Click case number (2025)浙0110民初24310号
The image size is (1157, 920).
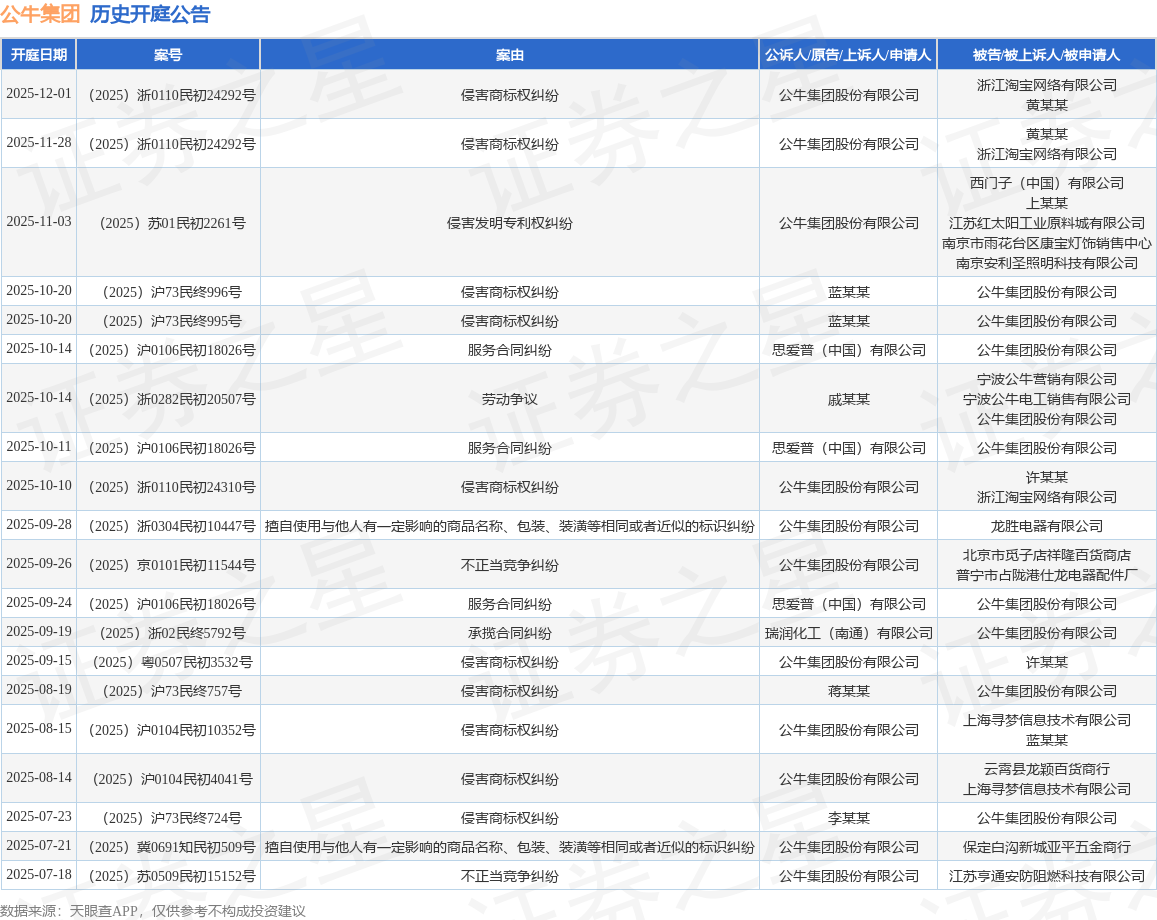(173, 487)
